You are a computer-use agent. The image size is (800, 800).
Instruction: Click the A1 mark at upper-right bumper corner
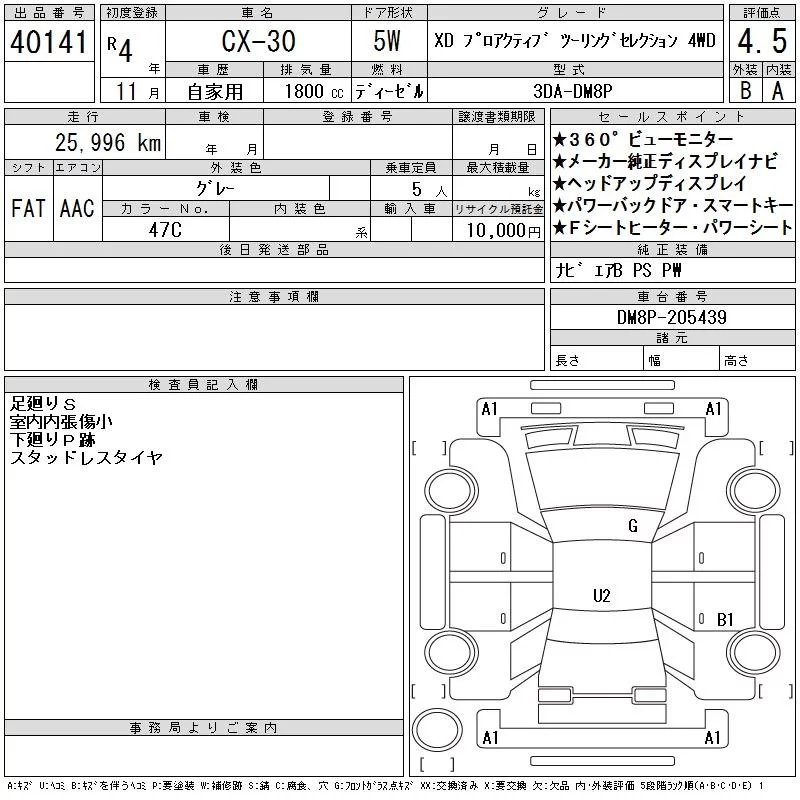[x=714, y=409]
